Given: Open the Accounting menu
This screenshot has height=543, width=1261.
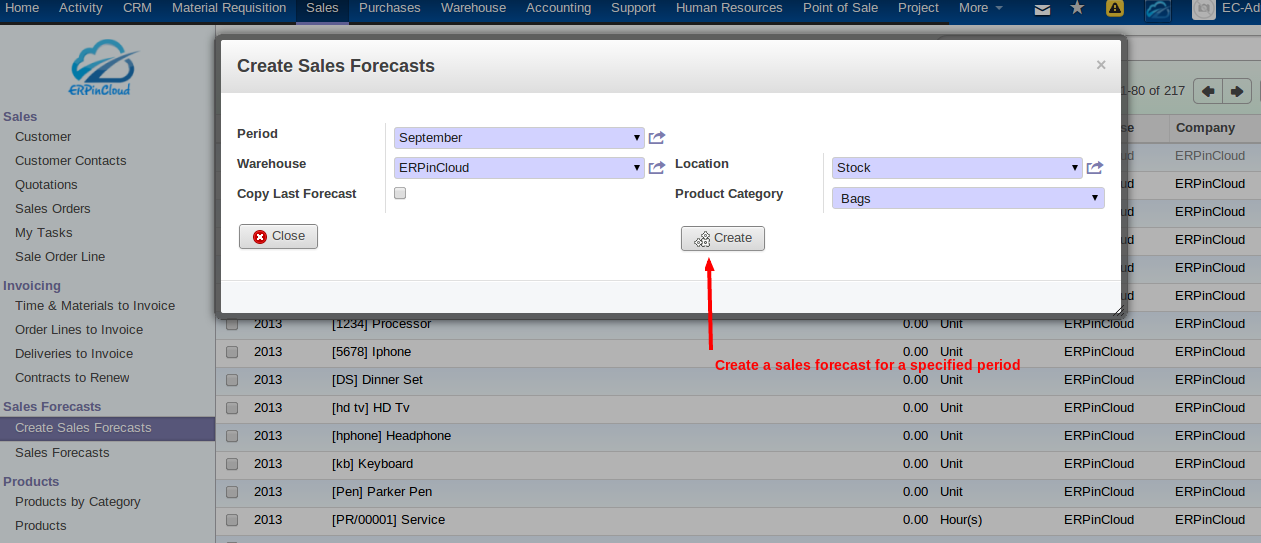Looking at the screenshot, I should click(558, 8).
